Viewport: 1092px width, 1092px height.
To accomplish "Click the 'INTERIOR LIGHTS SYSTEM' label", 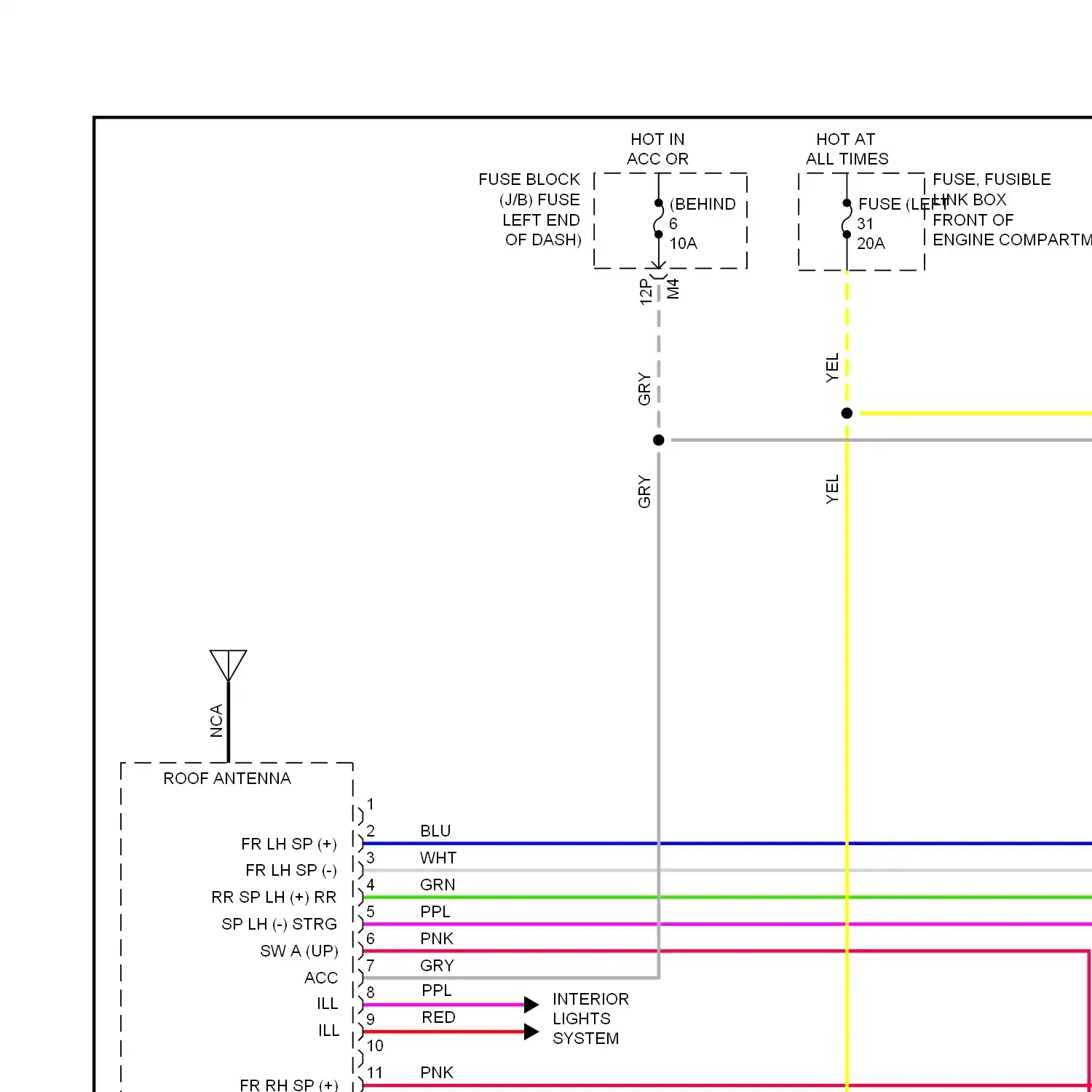I will pos(590,1018).
